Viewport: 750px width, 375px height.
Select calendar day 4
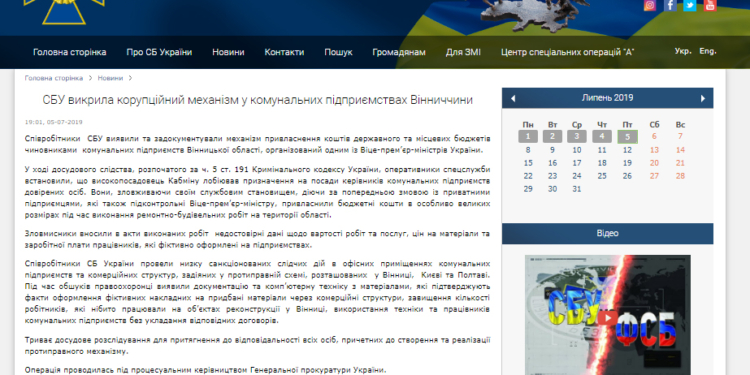[x=602, y=136]
